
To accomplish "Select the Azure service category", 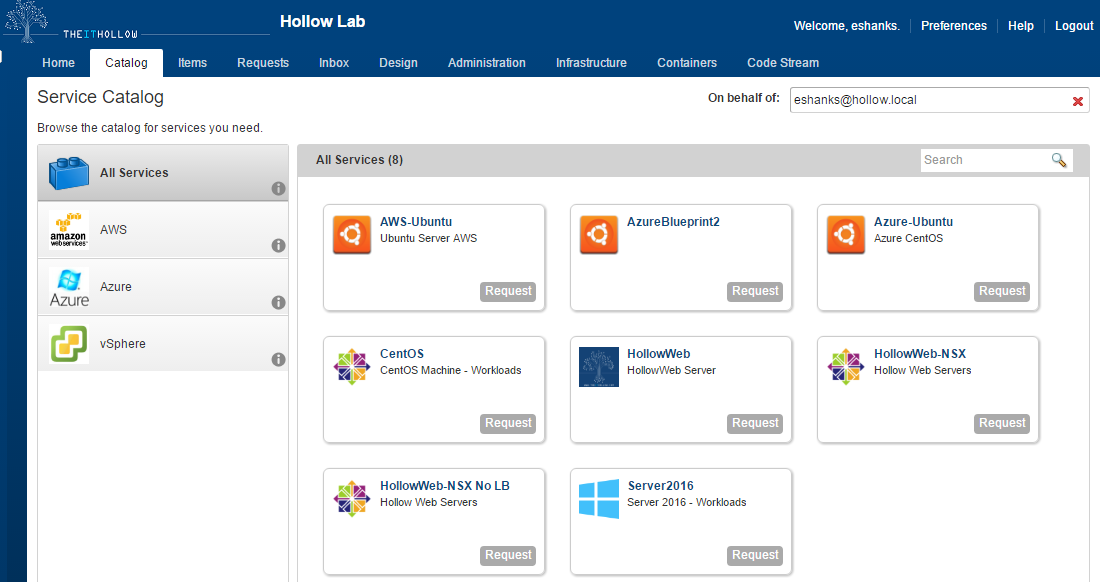I will click(116, 287).
